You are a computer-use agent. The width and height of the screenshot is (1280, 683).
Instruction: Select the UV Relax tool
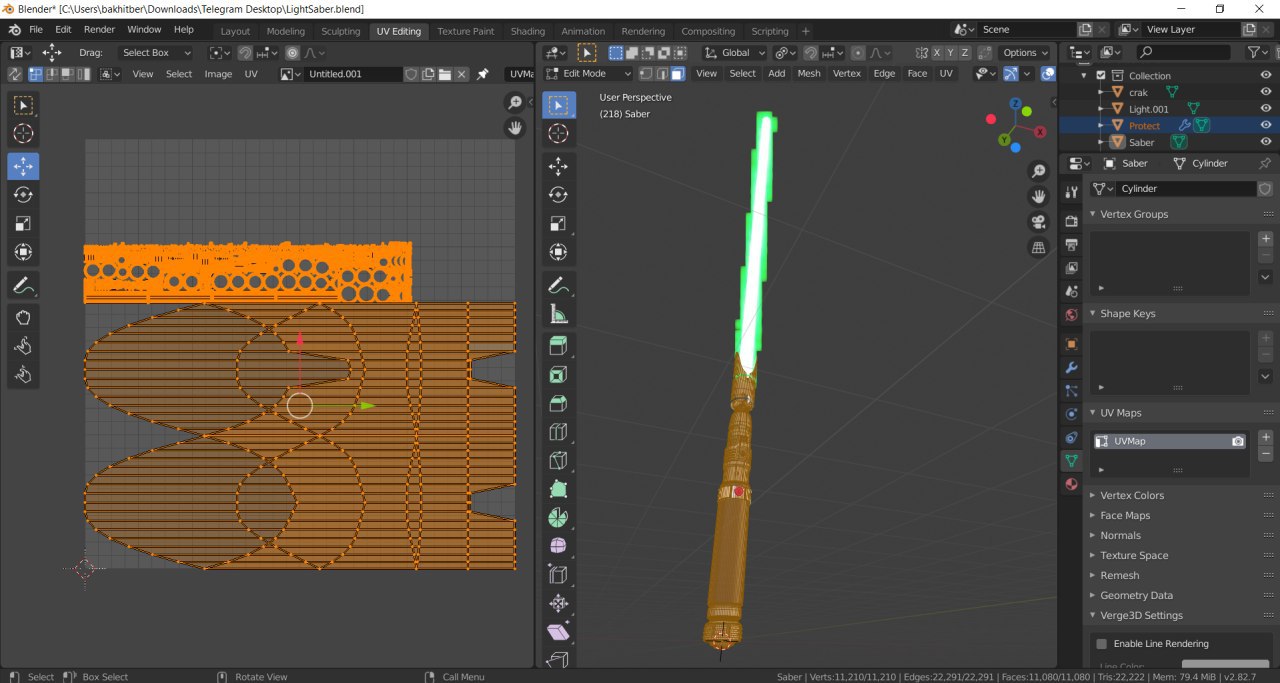click(24, 346)
